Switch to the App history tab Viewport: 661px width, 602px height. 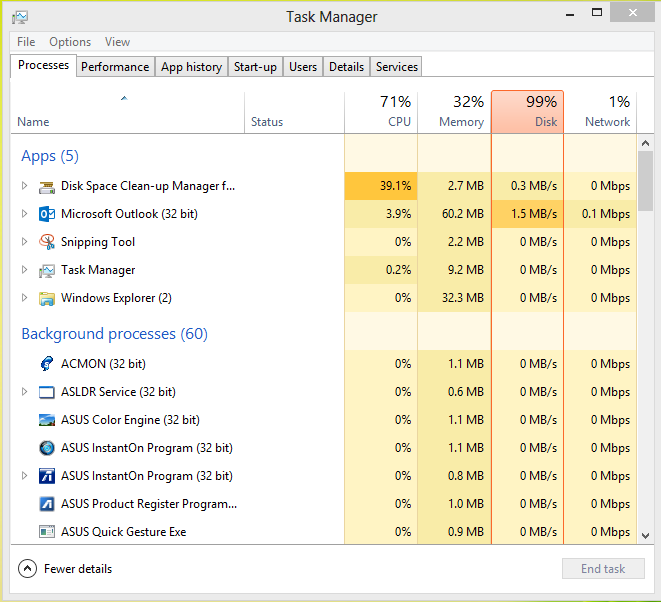[x=191, y=67]
